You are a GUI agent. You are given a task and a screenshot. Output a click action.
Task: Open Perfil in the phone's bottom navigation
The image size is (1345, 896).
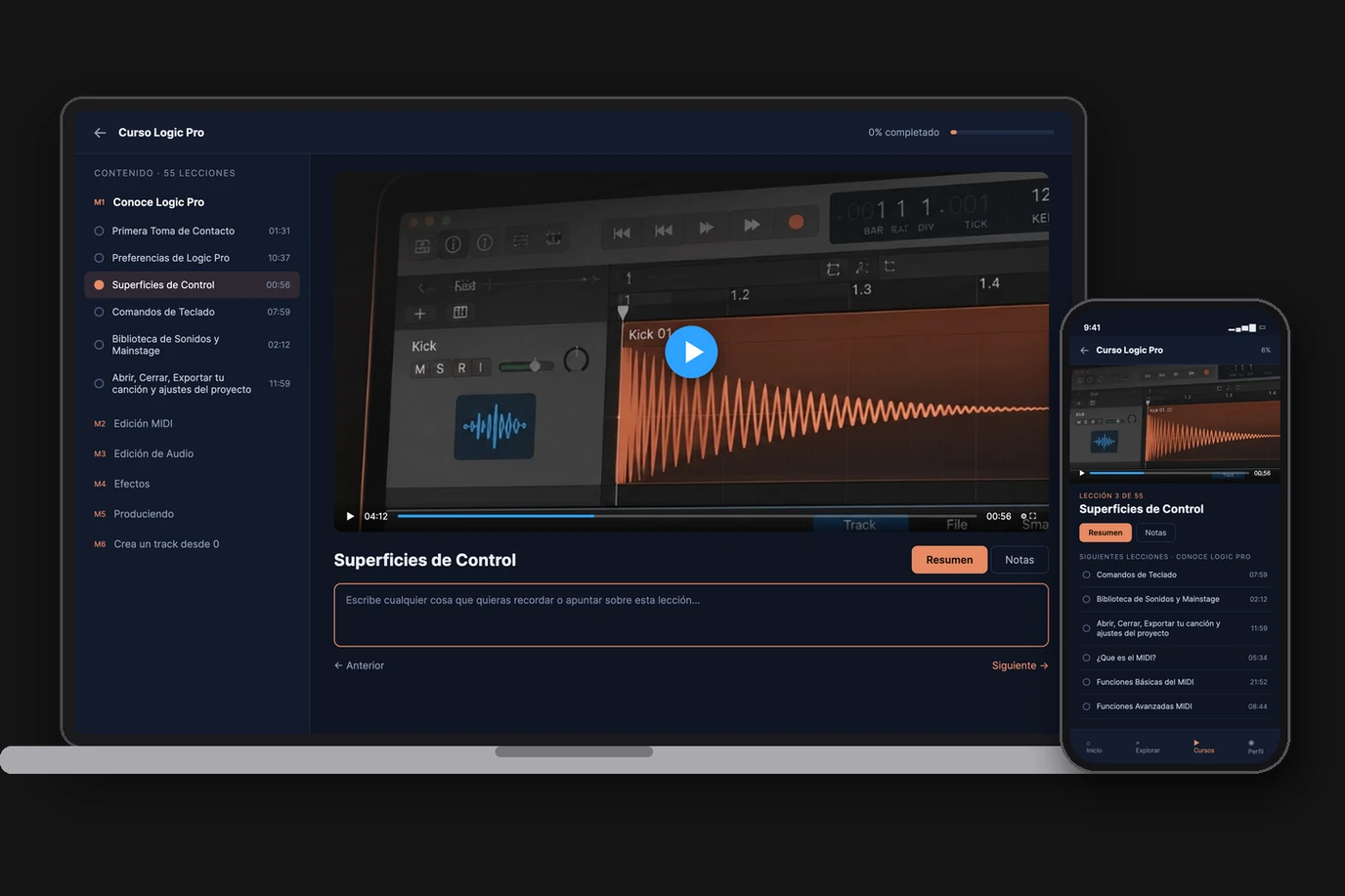tap(1255, 747)
